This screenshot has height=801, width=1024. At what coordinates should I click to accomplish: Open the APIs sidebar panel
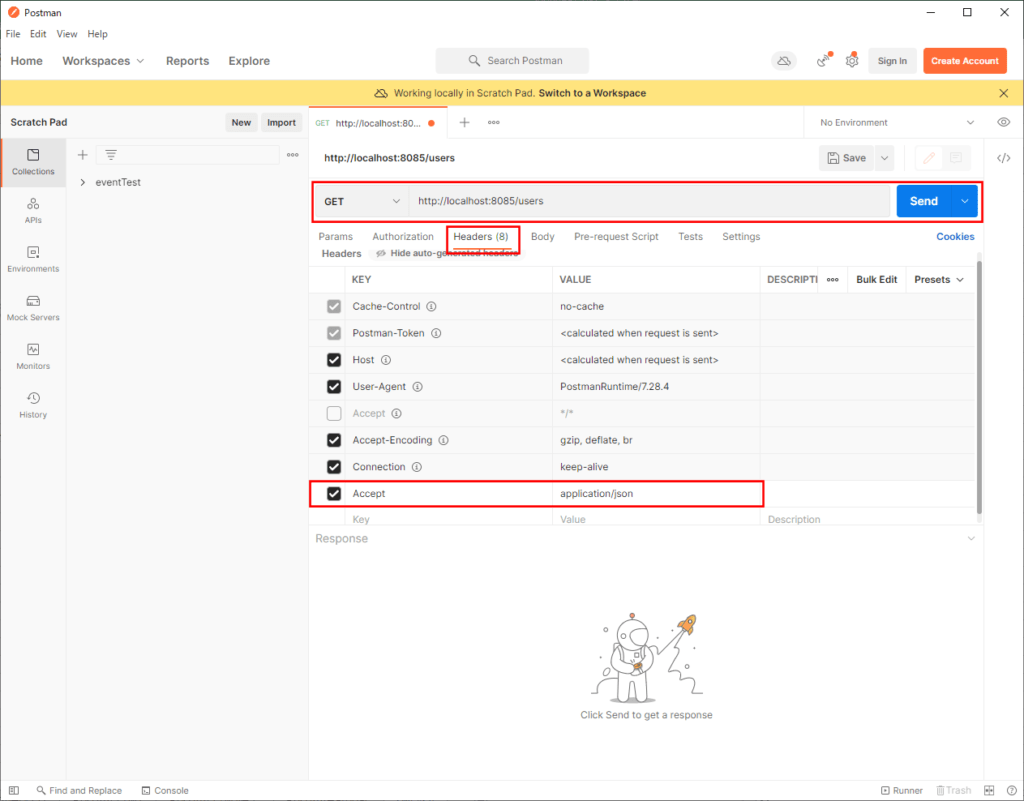coord(33,211)
